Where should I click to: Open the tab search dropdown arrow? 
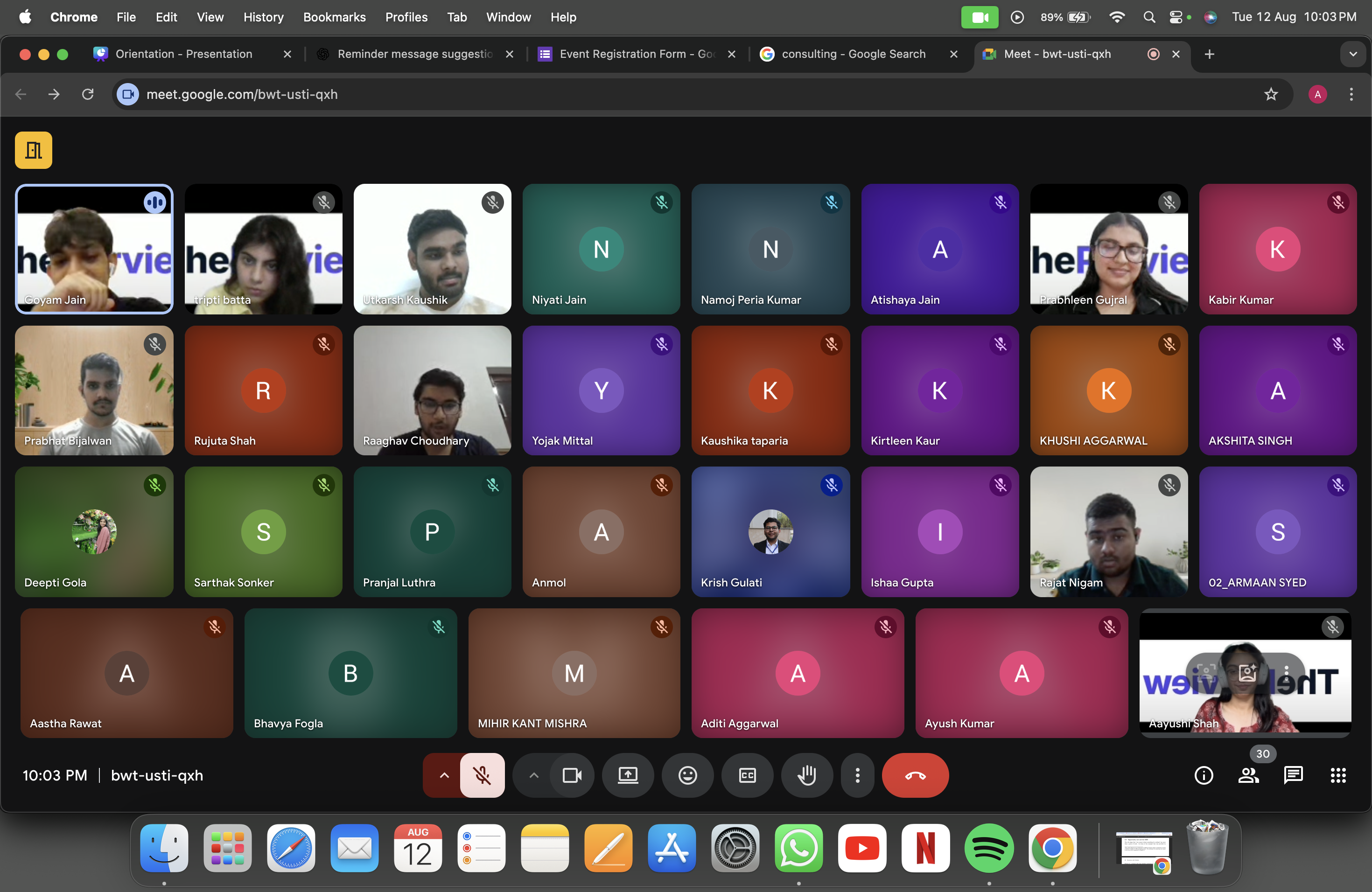pyautogui.click(x=1352, y=54)
